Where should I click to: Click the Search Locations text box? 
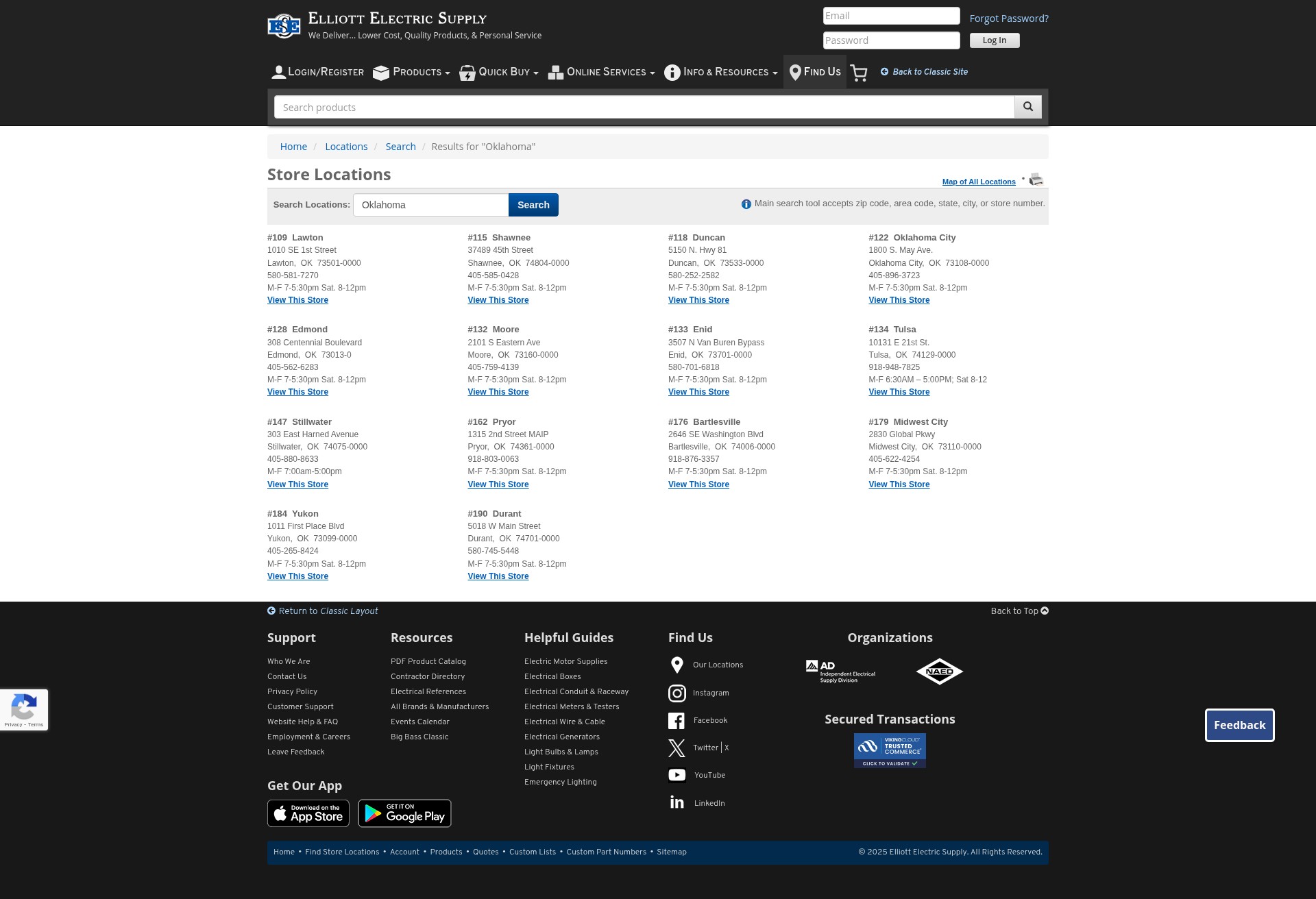(430, 205)
